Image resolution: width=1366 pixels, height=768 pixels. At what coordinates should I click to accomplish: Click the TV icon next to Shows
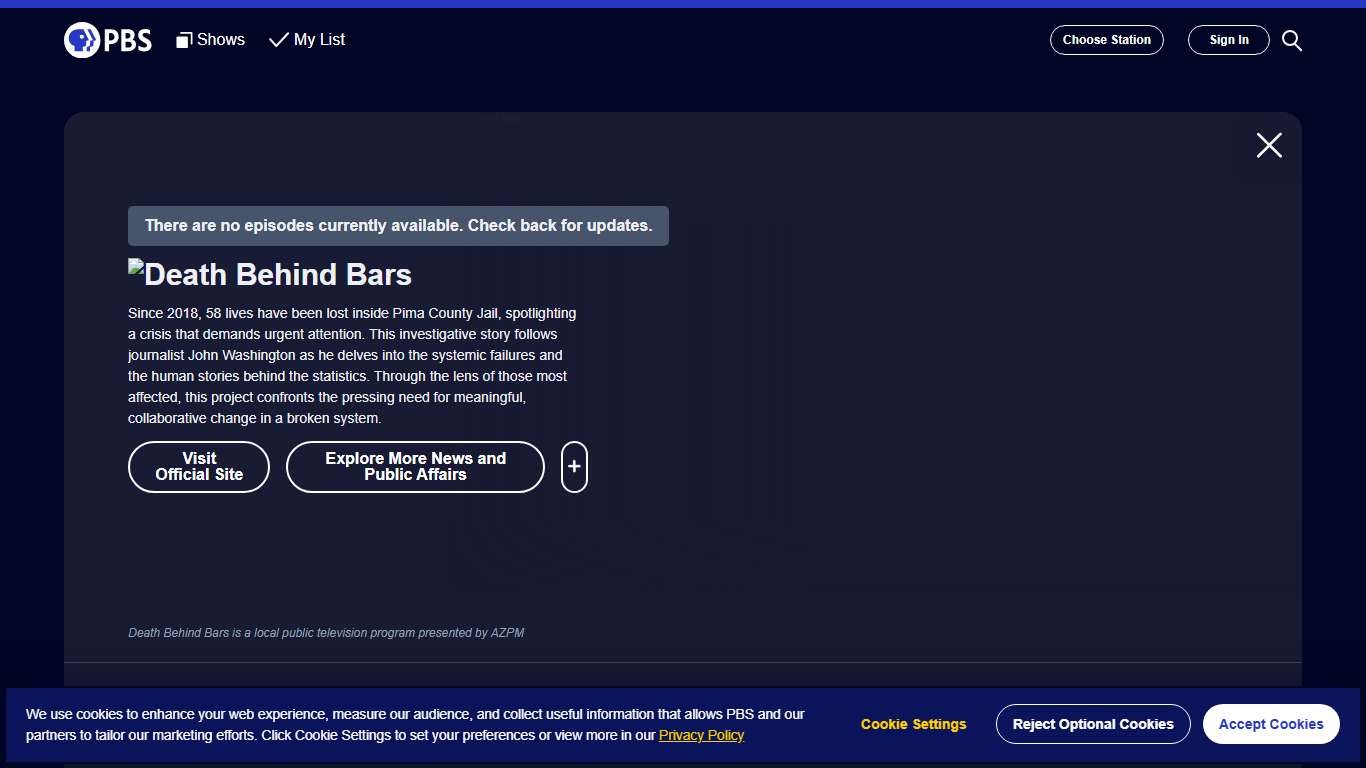183,39
